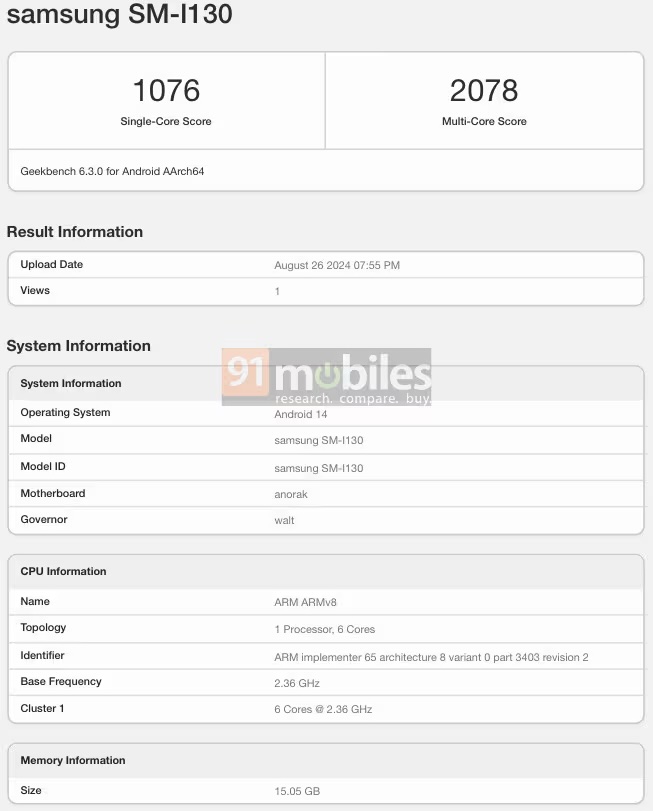The height and width of the screenshot is (811, 653).
Task: Click the Single-Core Score label
Action: (x=166, y=121)
